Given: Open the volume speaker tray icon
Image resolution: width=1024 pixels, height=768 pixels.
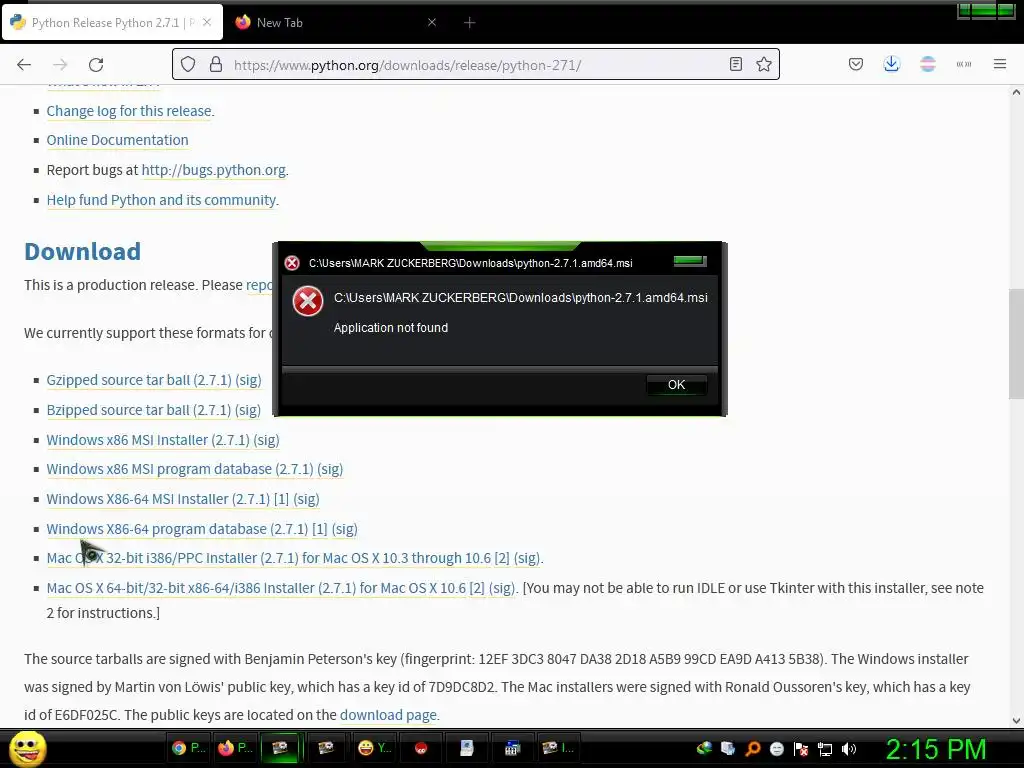Looking at the screenshot, I should click(848, 749).
